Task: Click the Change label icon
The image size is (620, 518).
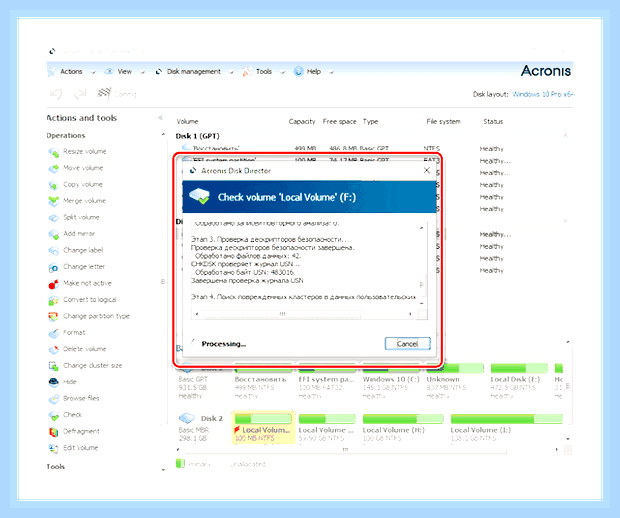Action: pyautogui.click(x=54, y=251)
